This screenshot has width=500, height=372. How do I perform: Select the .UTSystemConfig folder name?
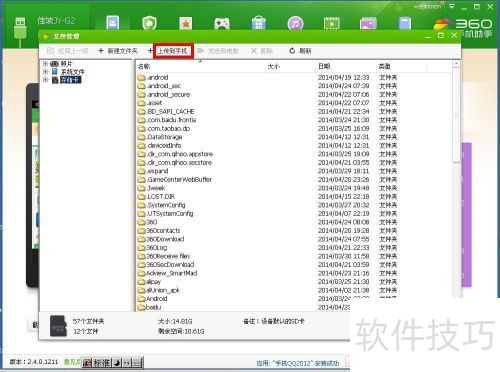click(170, 214)
